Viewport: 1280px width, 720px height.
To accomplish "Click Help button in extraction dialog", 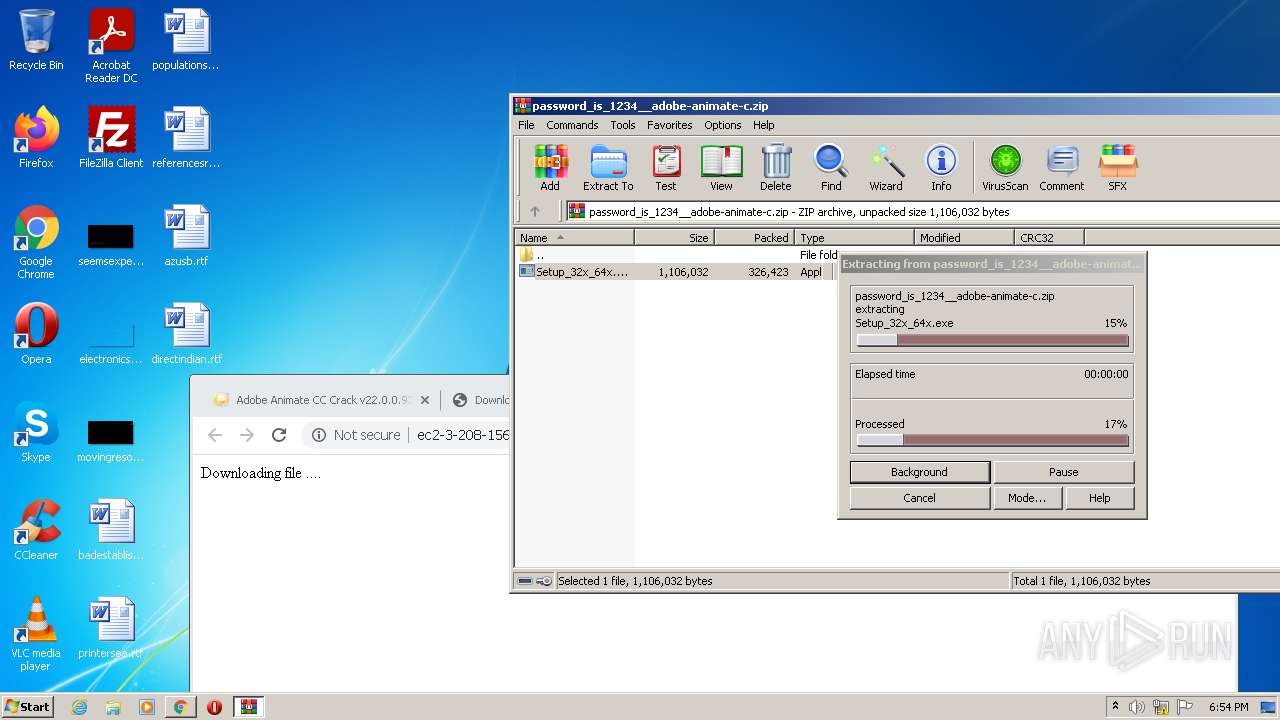I will 1100,498.
